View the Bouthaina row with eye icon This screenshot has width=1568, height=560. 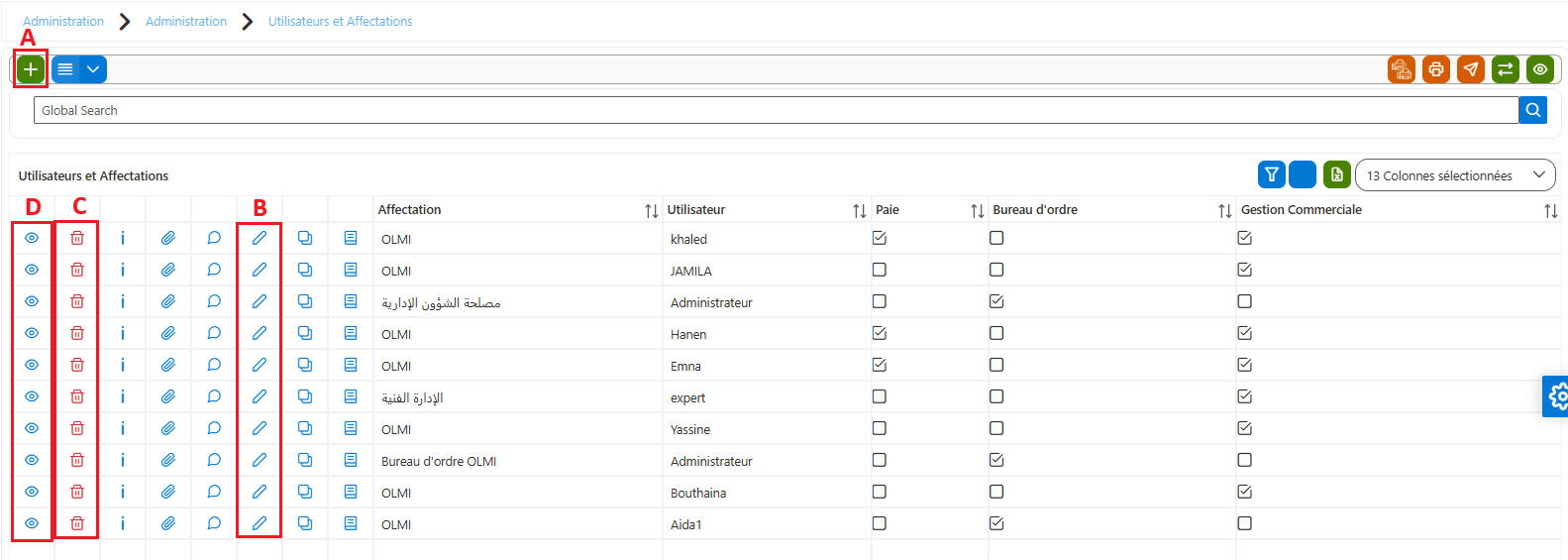coord(32,492)
